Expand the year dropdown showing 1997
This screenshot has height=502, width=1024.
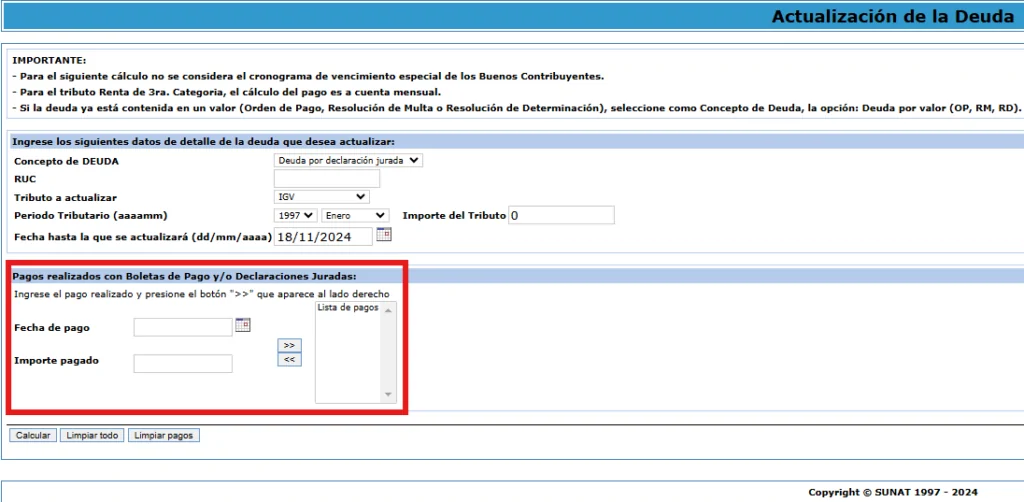[x=295, y=215]
